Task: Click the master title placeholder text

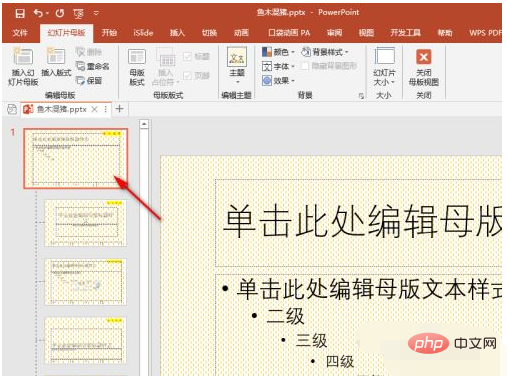Action: tap(362, 221)
